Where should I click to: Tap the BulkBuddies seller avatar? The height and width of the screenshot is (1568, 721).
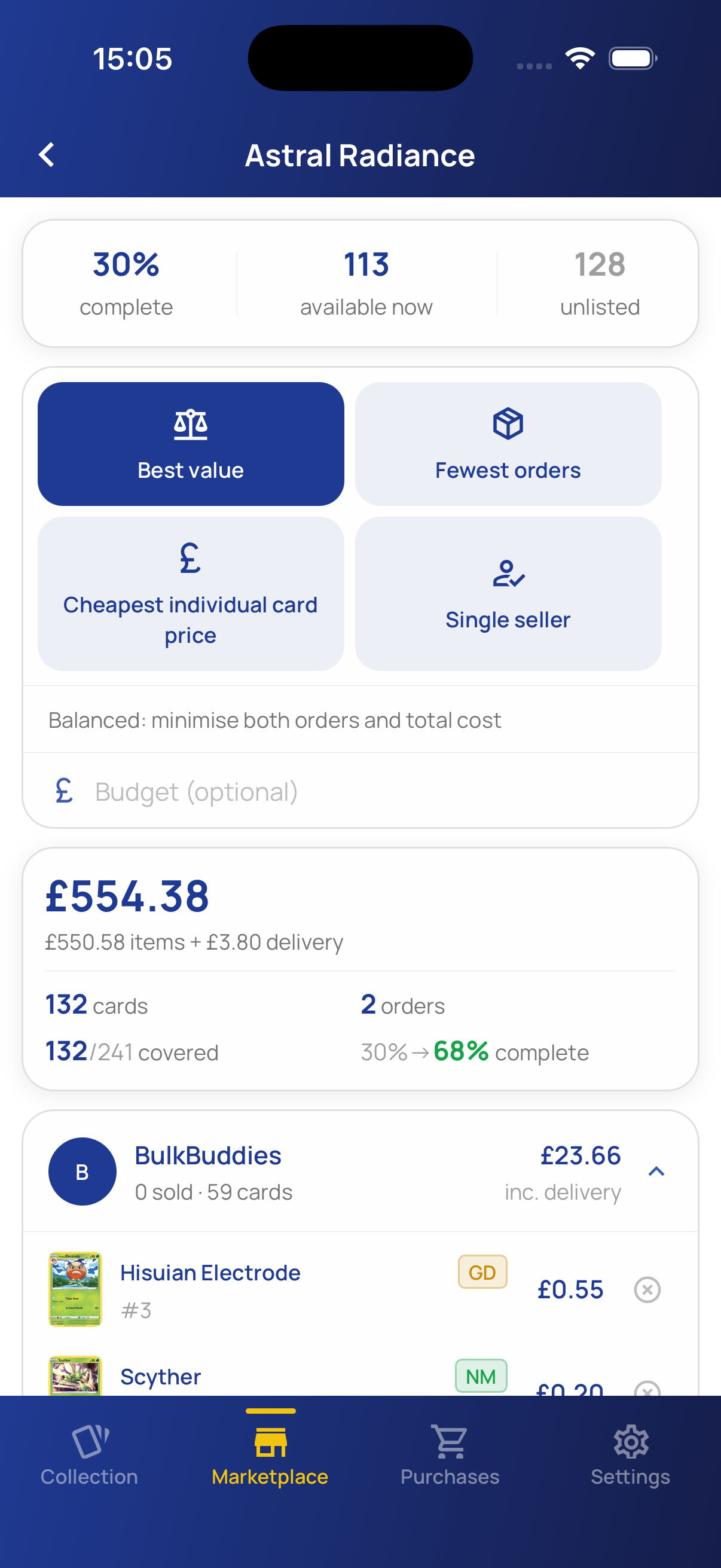point(82,1172)
